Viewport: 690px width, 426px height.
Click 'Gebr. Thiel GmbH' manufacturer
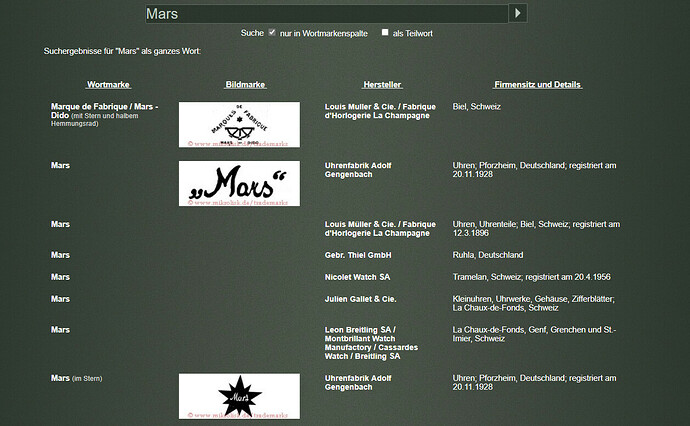pyautogui.click(x=358, y=255)
